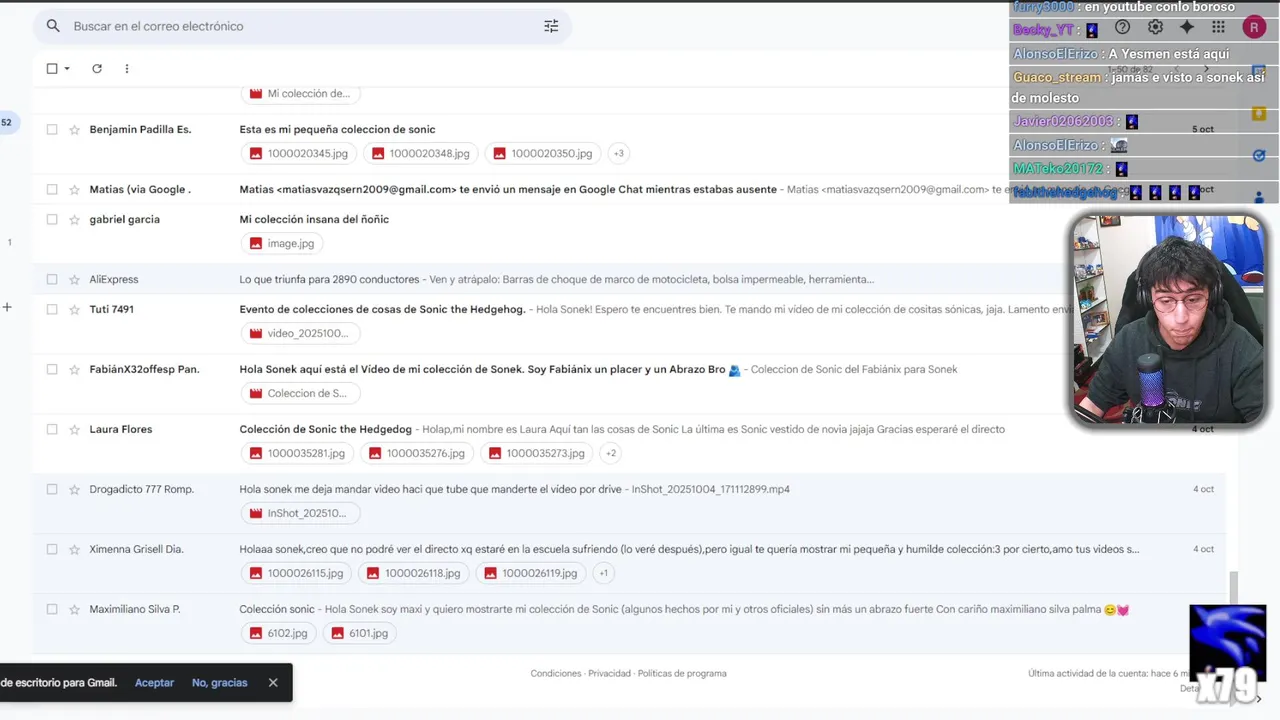Open attachment 1000020345.jpg
Screen dimensions: 1280x720
pos(299,153)
